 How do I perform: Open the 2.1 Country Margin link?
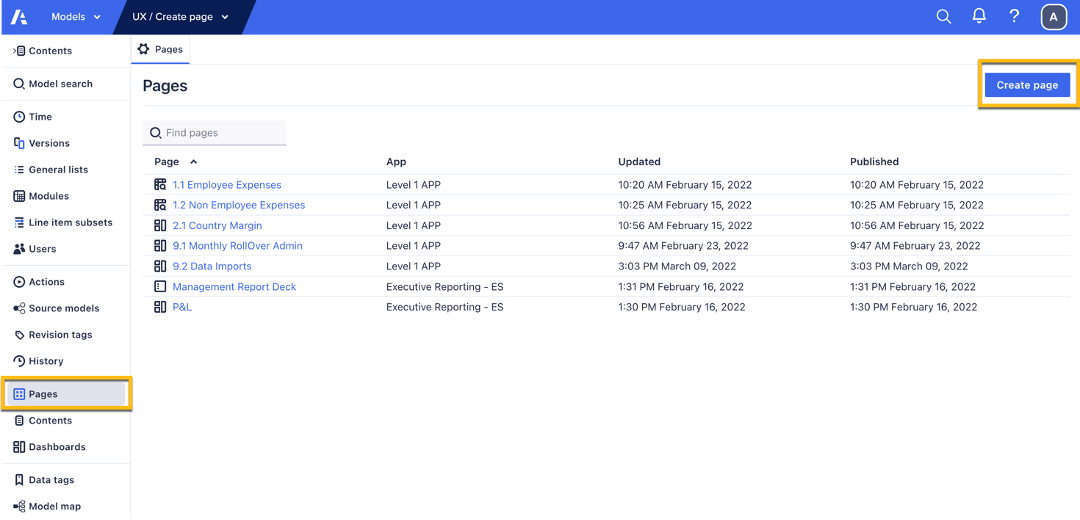pos(217,225)
